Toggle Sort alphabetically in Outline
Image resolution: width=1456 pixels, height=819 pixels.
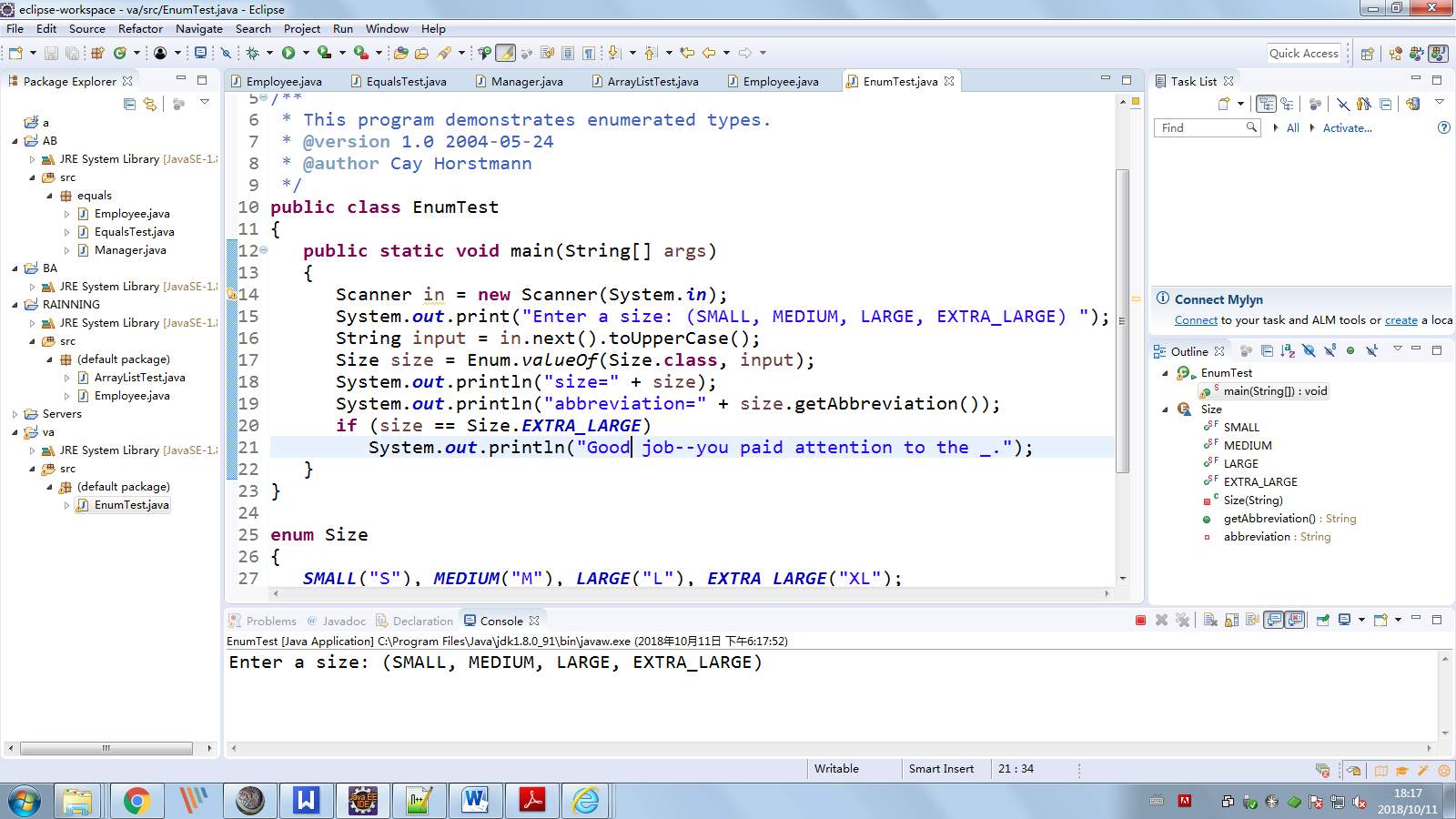1288,350
